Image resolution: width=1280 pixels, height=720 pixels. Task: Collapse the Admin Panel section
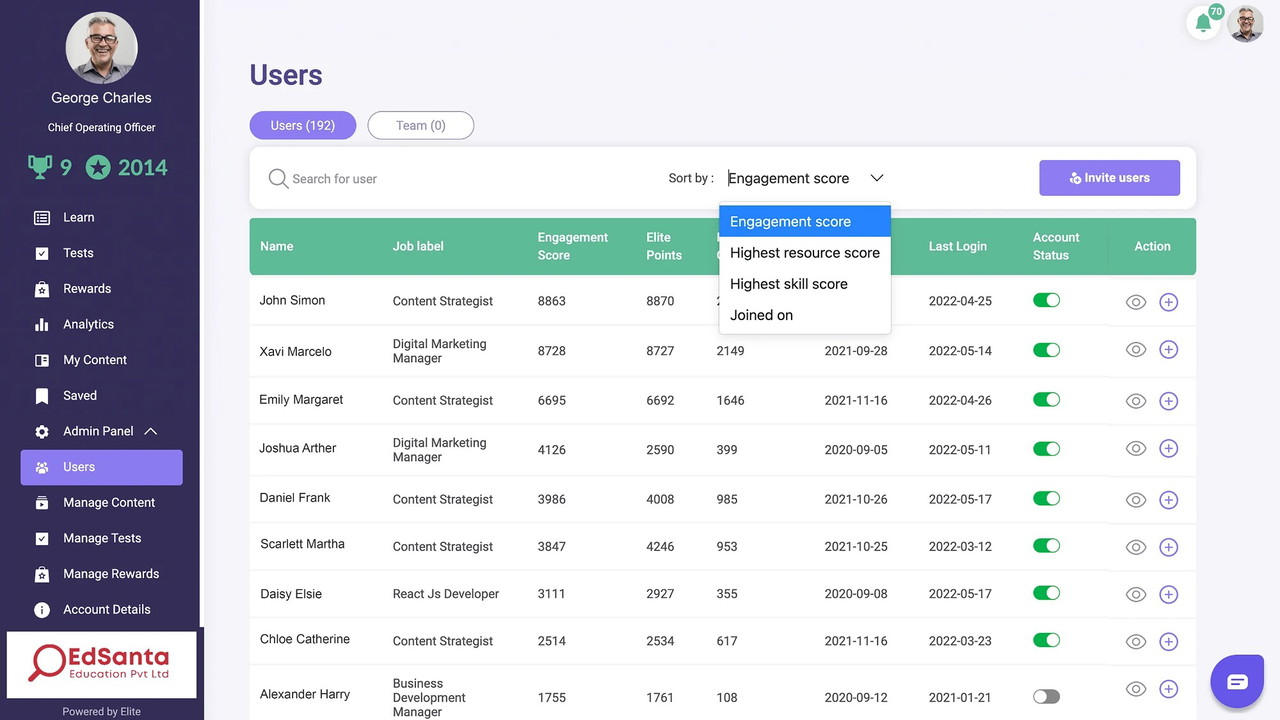point(150,431)
